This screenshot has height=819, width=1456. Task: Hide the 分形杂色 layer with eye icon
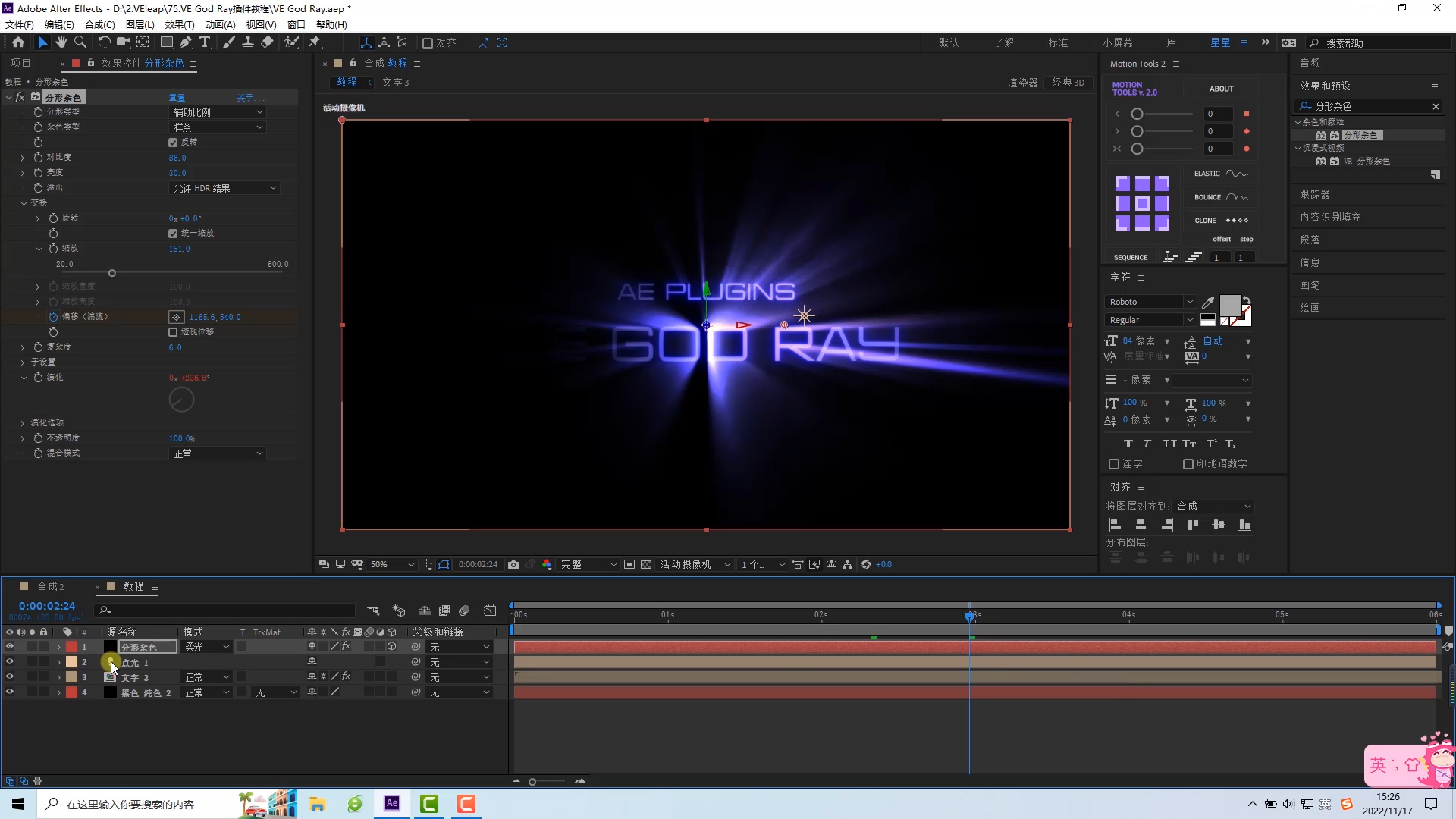pyautogui.click(x=10, y=647)
